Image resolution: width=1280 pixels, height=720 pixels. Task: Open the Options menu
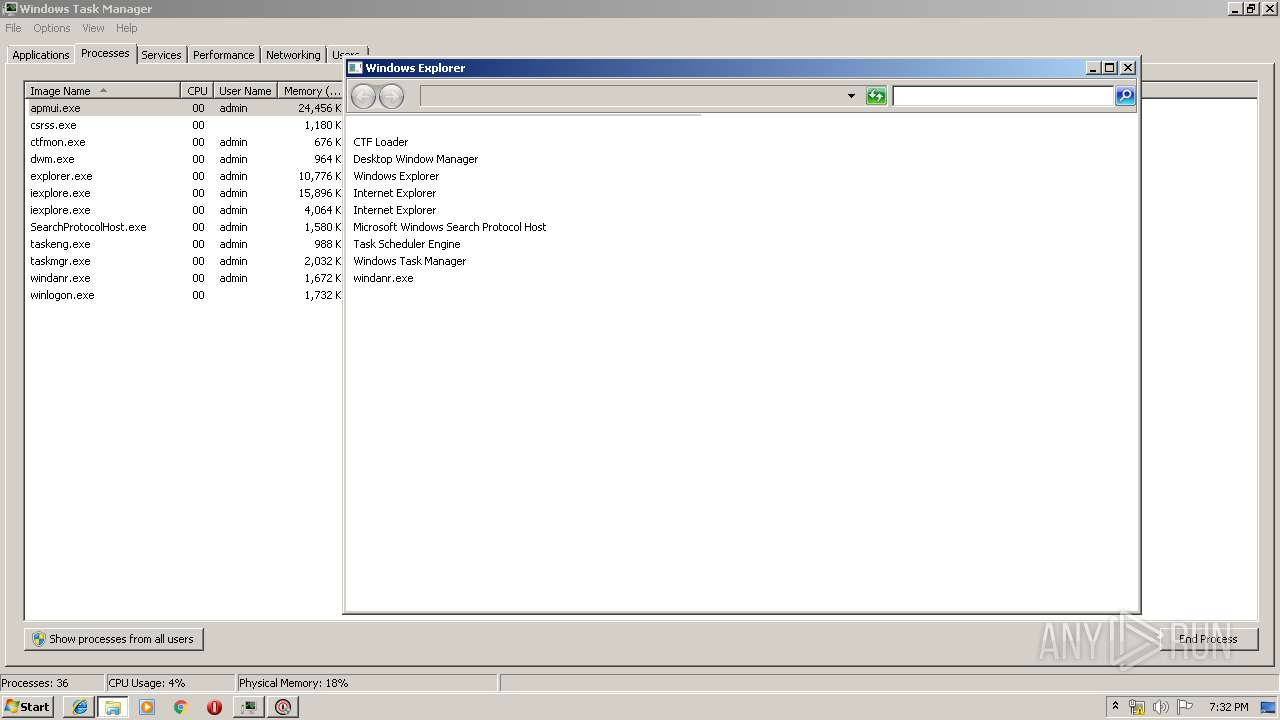tap(52, 28)
